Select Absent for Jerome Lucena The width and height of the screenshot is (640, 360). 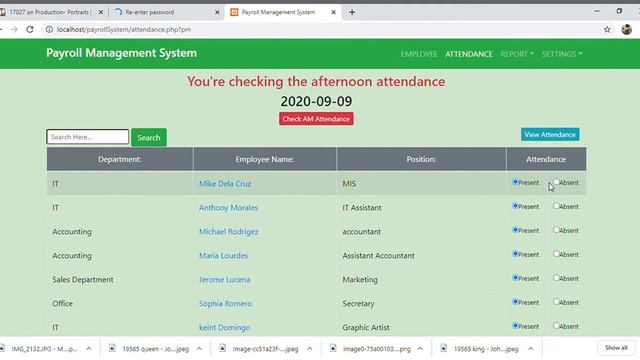point(556,278)
